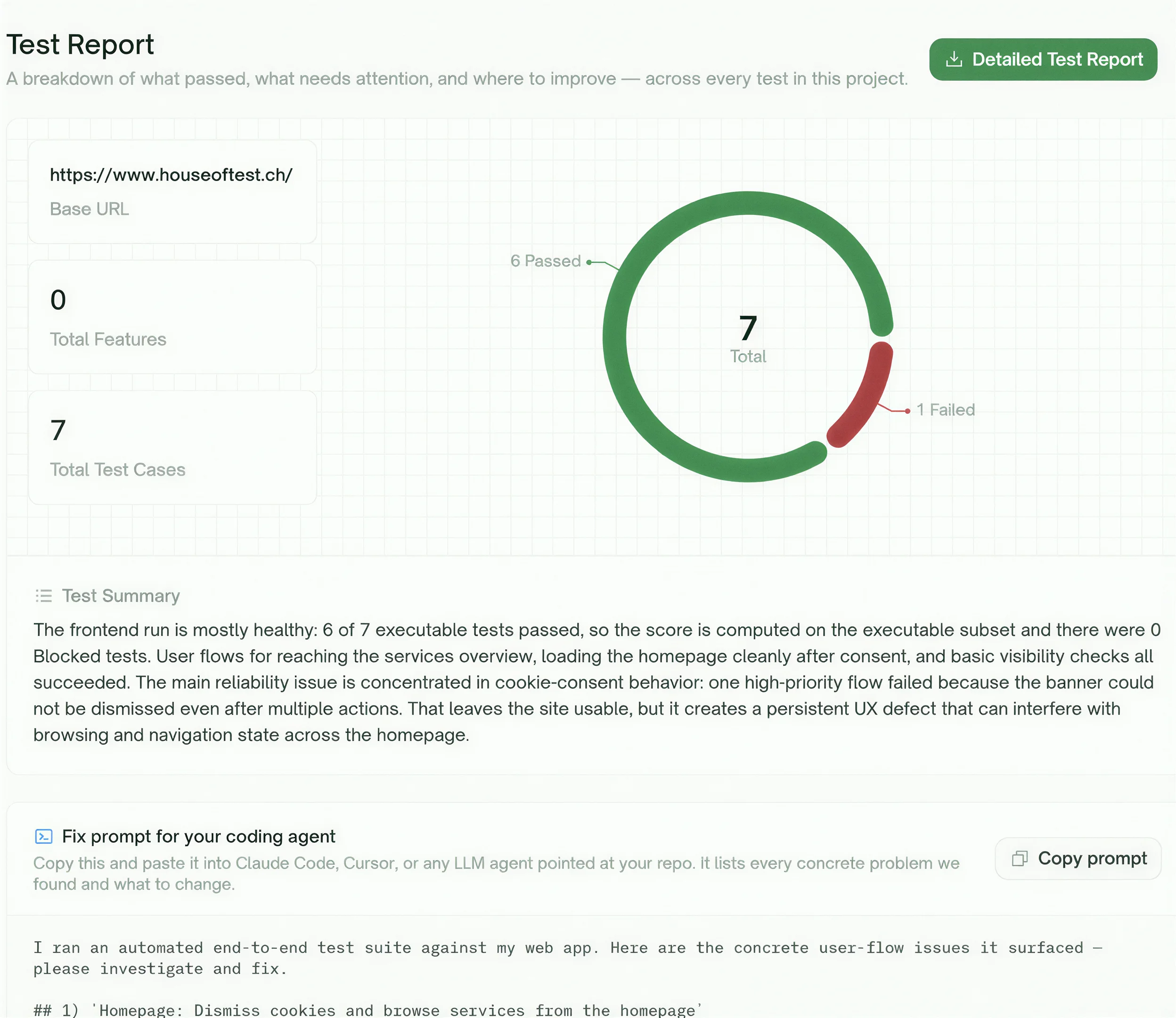Click 'Fix prompt for your coding agent' heading
1176x1018 pixels.
point(199,836)
